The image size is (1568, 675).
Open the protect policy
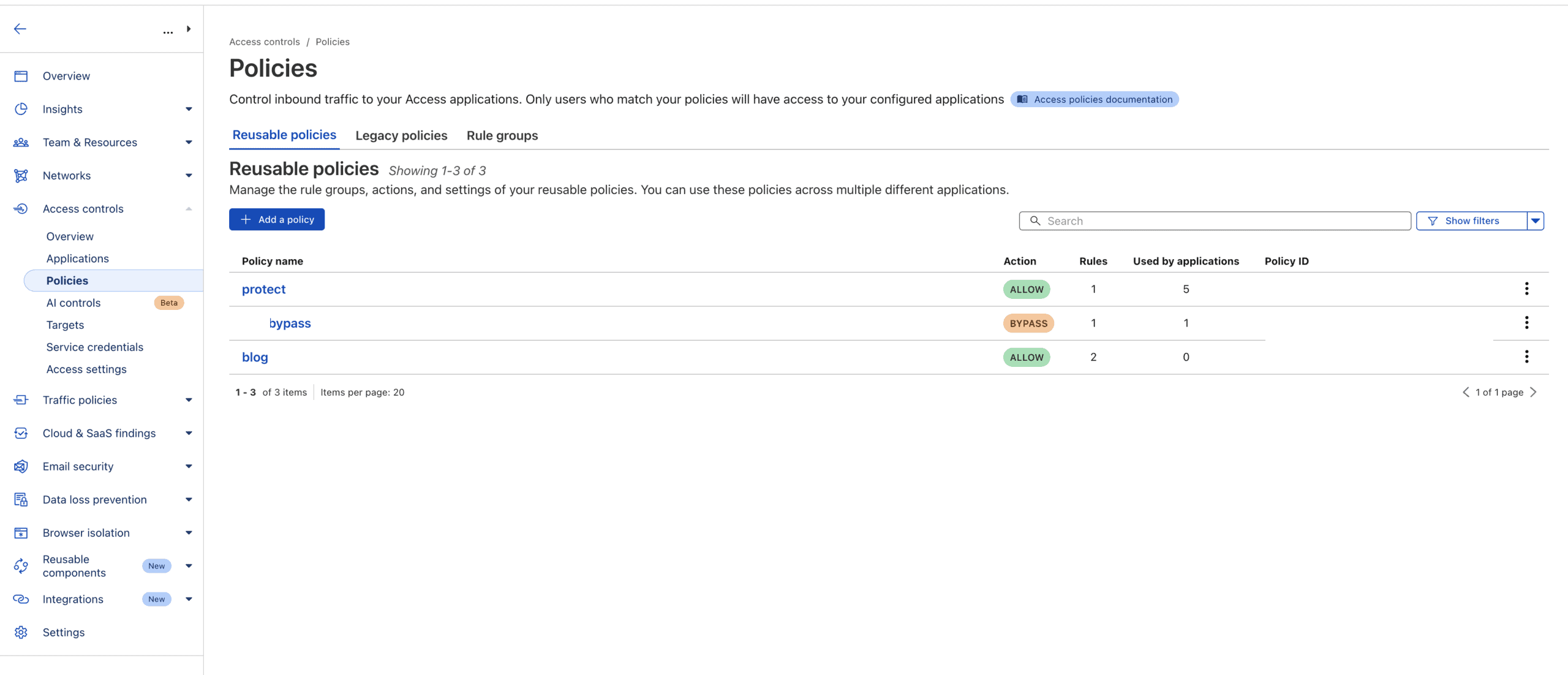(x=263, y=289)
